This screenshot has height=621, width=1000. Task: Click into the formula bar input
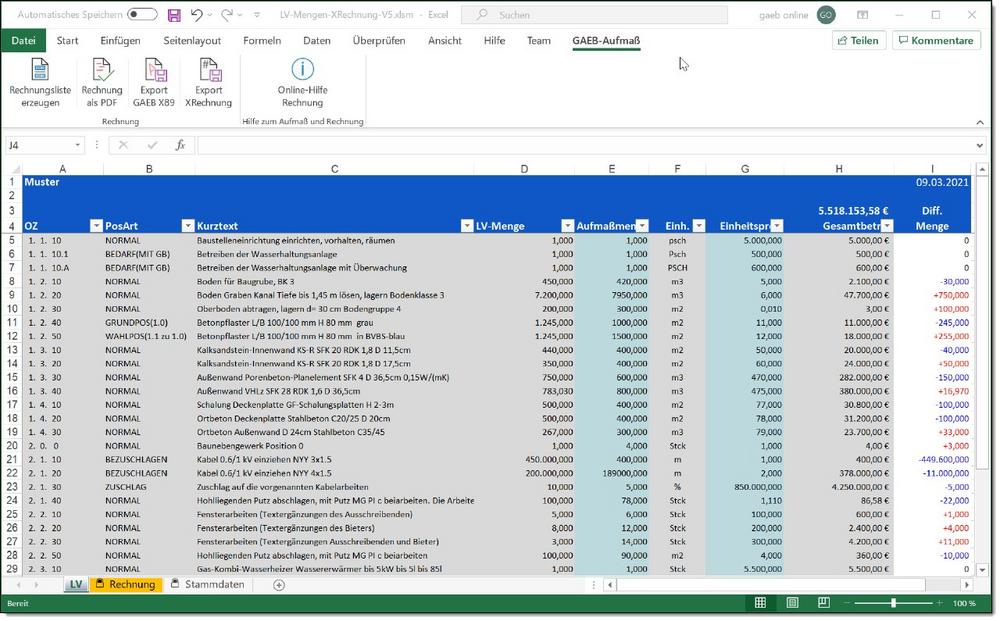tap(585, 145)
